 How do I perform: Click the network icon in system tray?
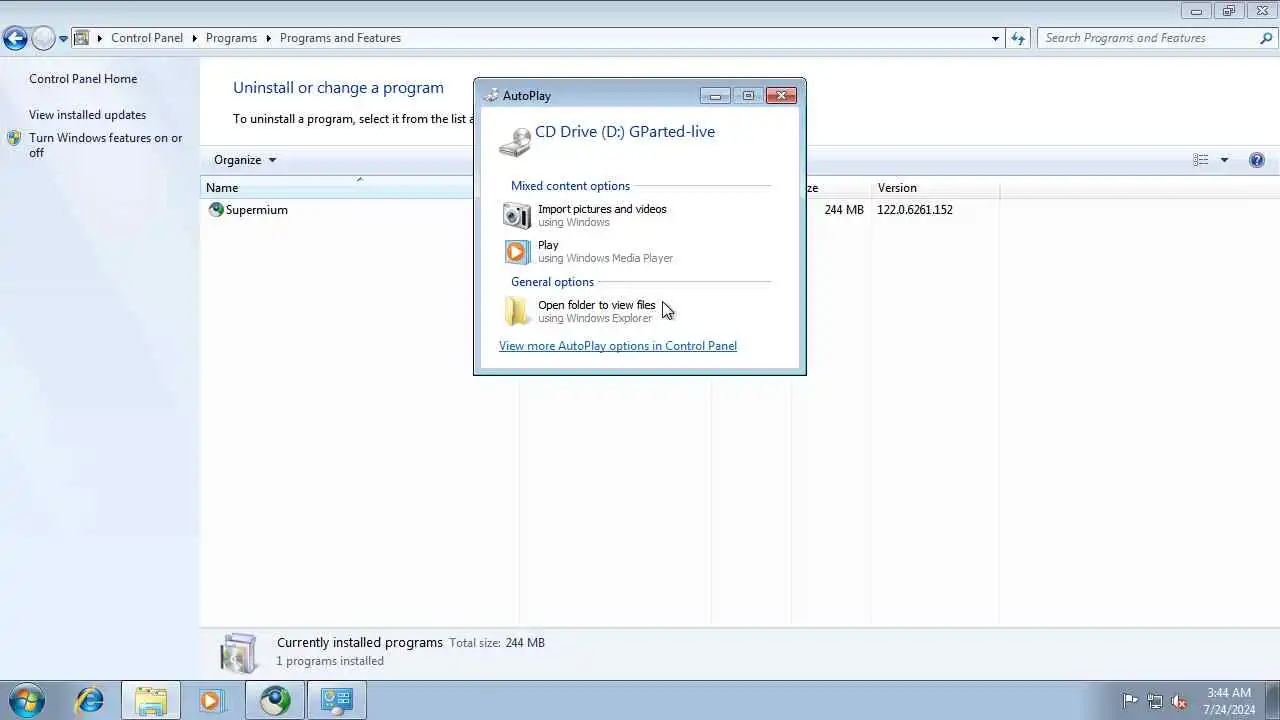click(x=1155, y=701)
